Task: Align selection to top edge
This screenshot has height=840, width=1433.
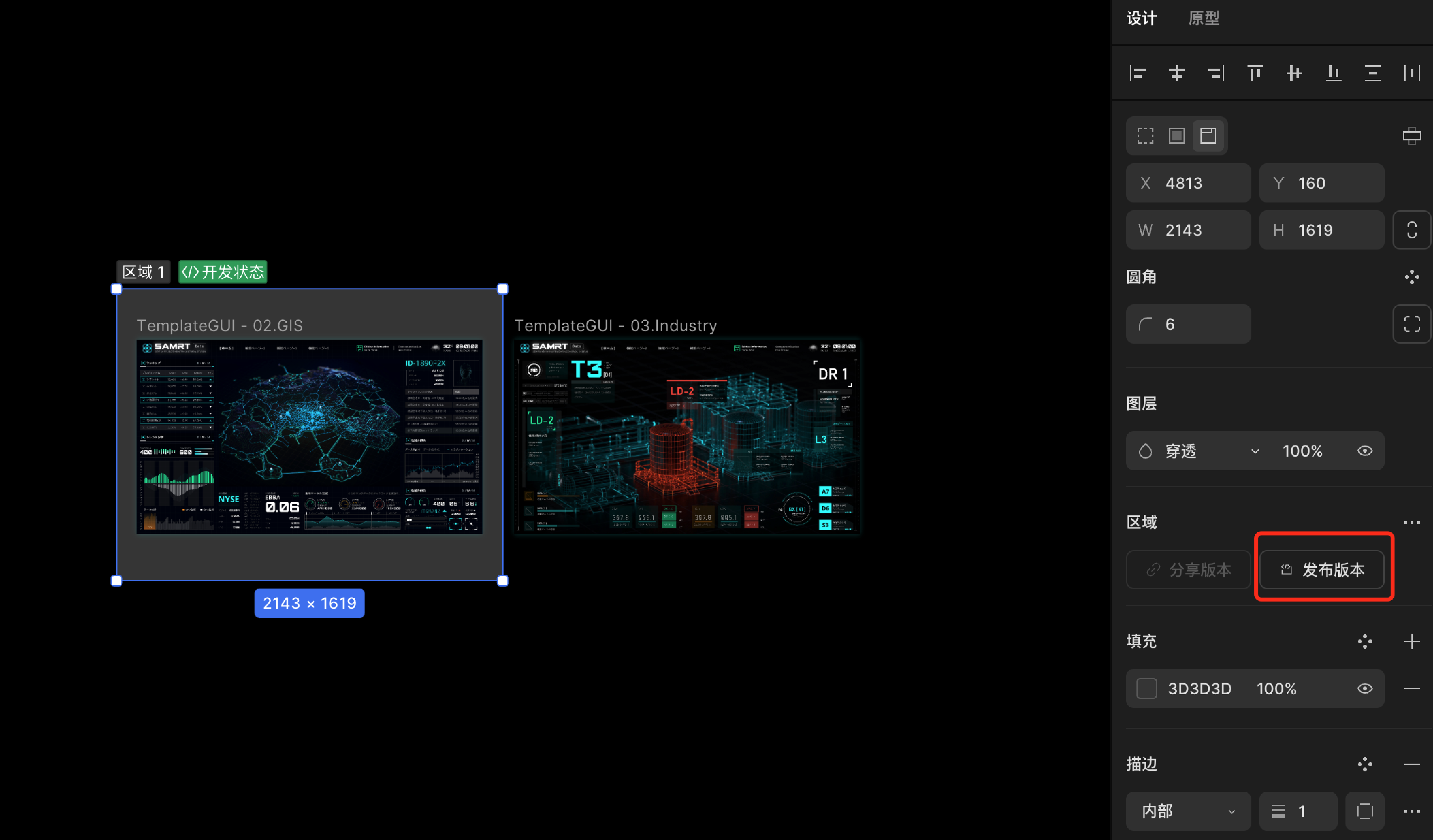Action: 1255,73
